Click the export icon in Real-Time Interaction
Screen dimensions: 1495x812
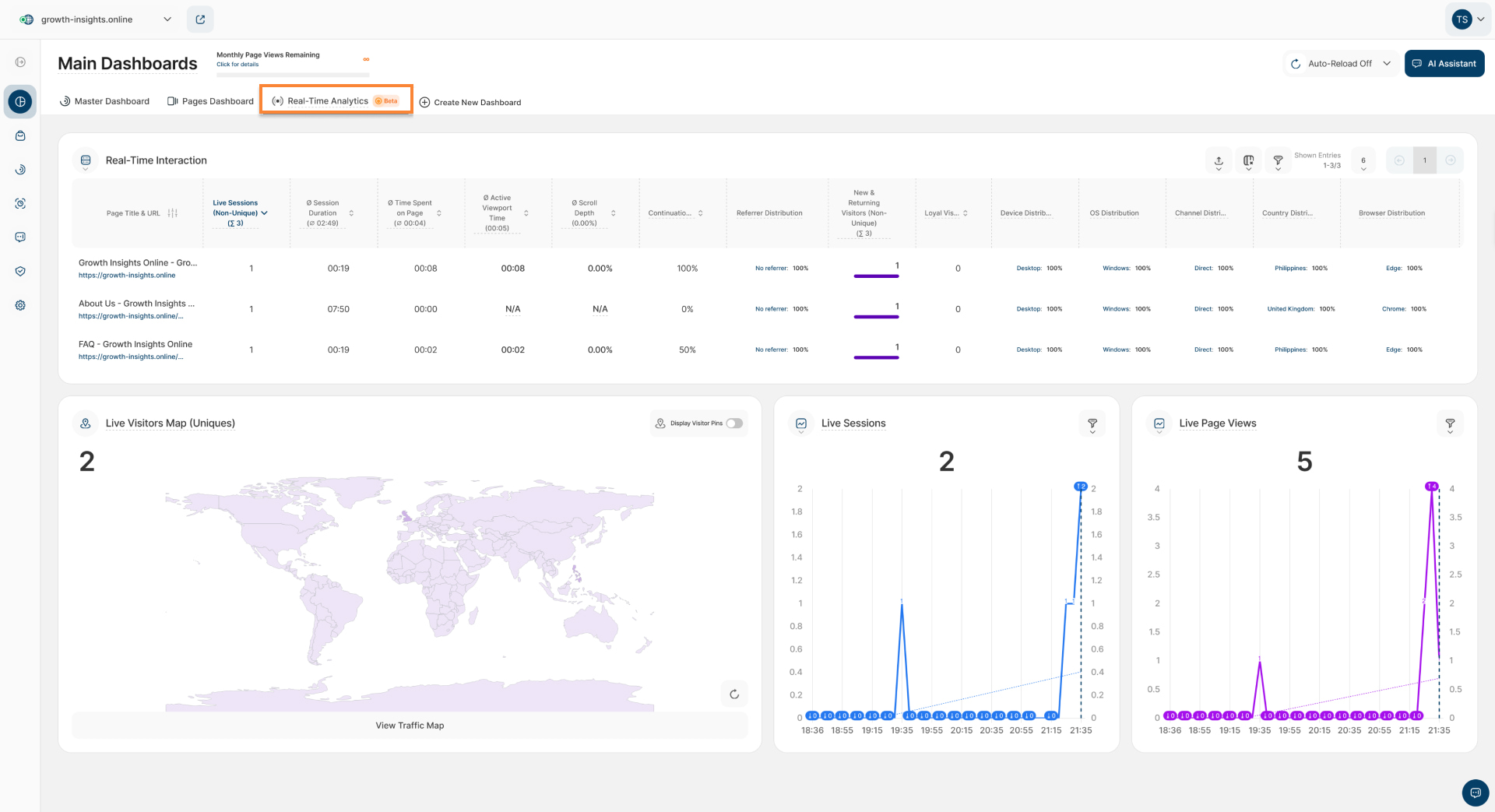pos(1219,160)
